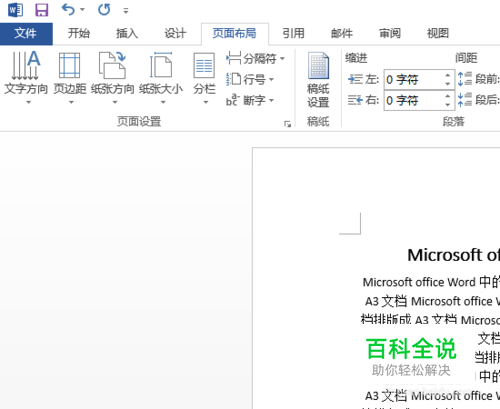The height and width of the screenshot is (409, 500).
Task: Increase the left indent with the up stepper
Action: click(448, 75)
